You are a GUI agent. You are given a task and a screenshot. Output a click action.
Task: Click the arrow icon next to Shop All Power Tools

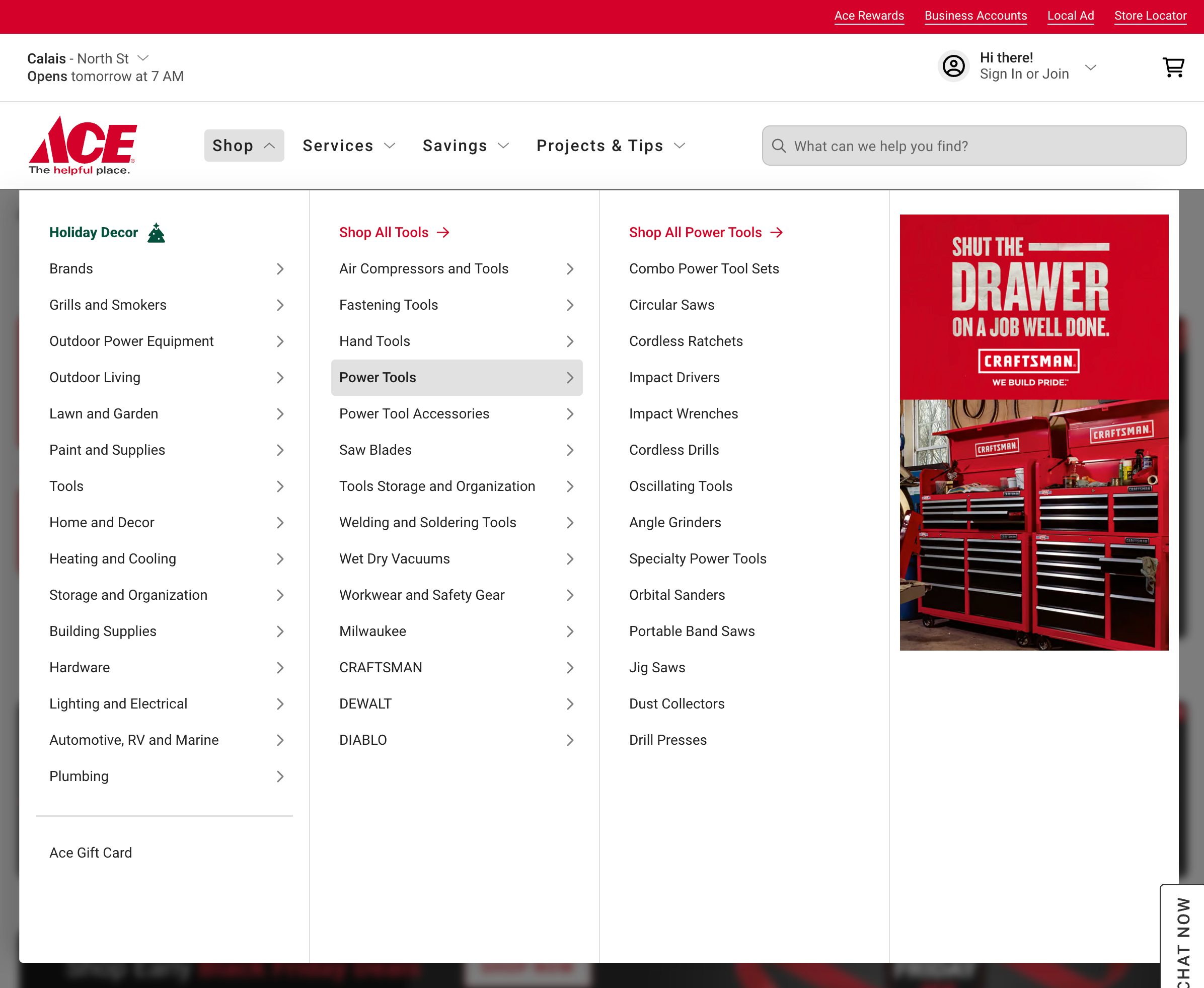click(x=776, y=232)
